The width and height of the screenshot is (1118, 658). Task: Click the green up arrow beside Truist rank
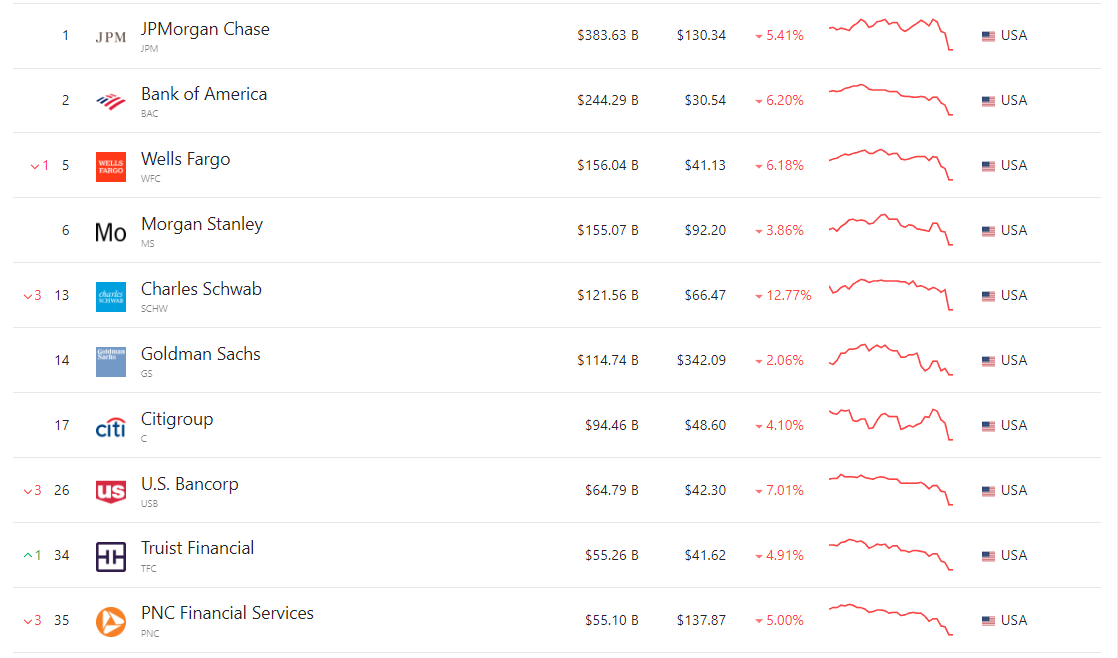[x=30, y=555]
